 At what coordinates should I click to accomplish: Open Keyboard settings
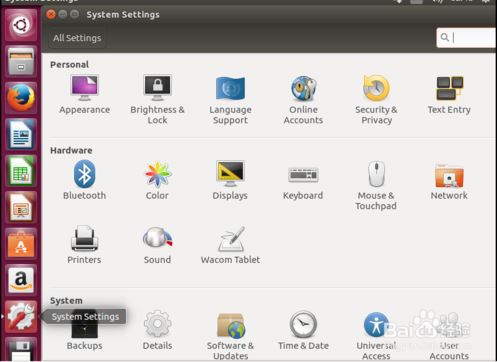pyautogui.click(x=303, y=183)
